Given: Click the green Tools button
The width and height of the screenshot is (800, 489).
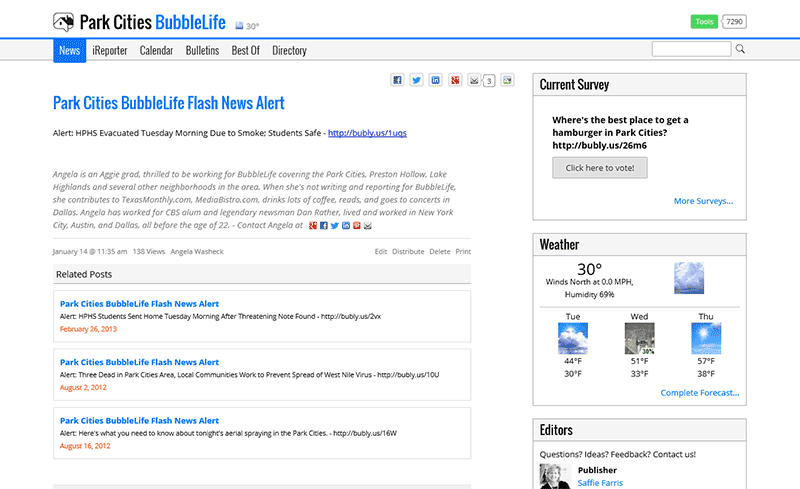Looking at the screenshot, I should 704,21.
